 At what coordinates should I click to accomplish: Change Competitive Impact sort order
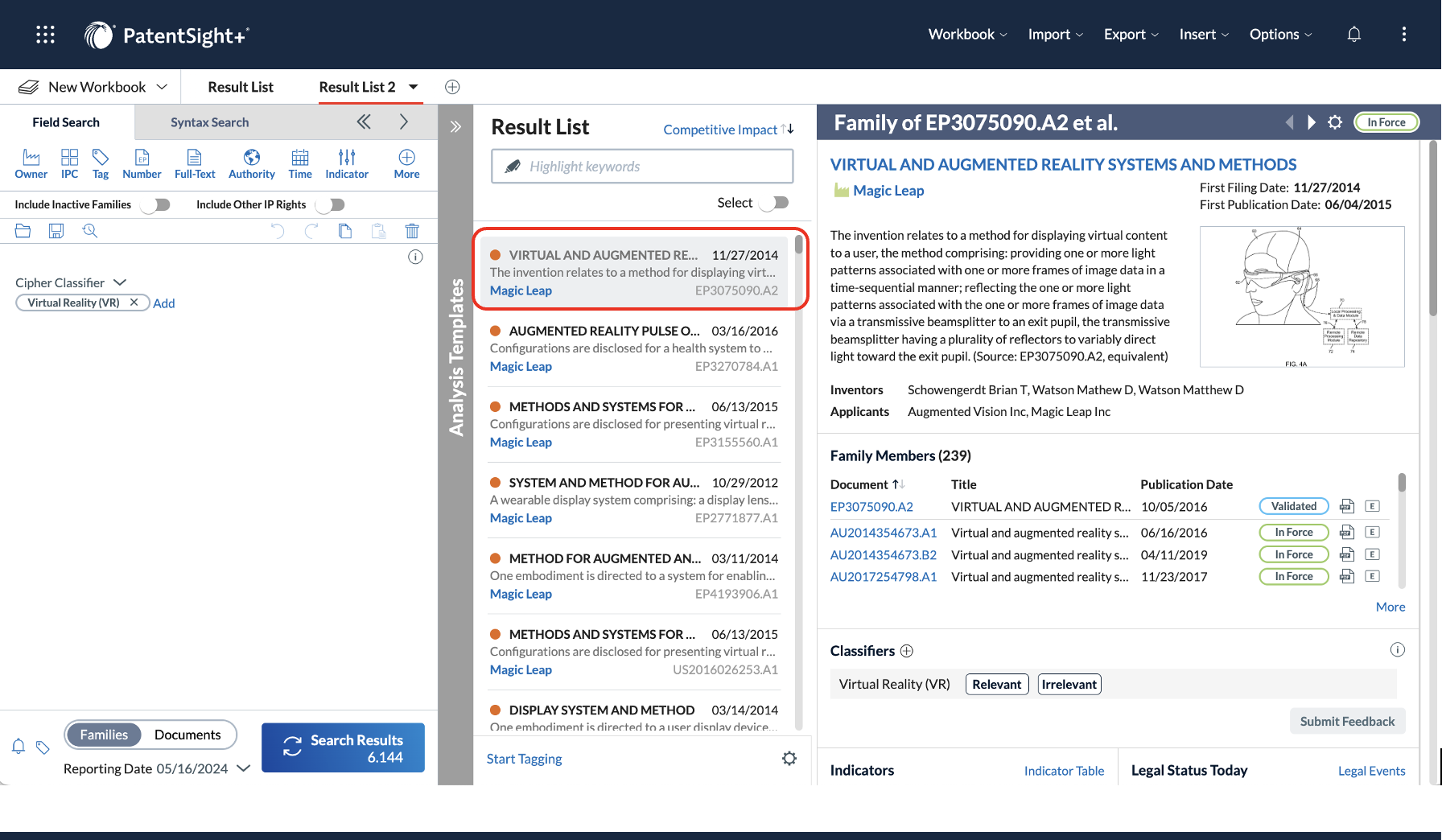click(728, 130)
